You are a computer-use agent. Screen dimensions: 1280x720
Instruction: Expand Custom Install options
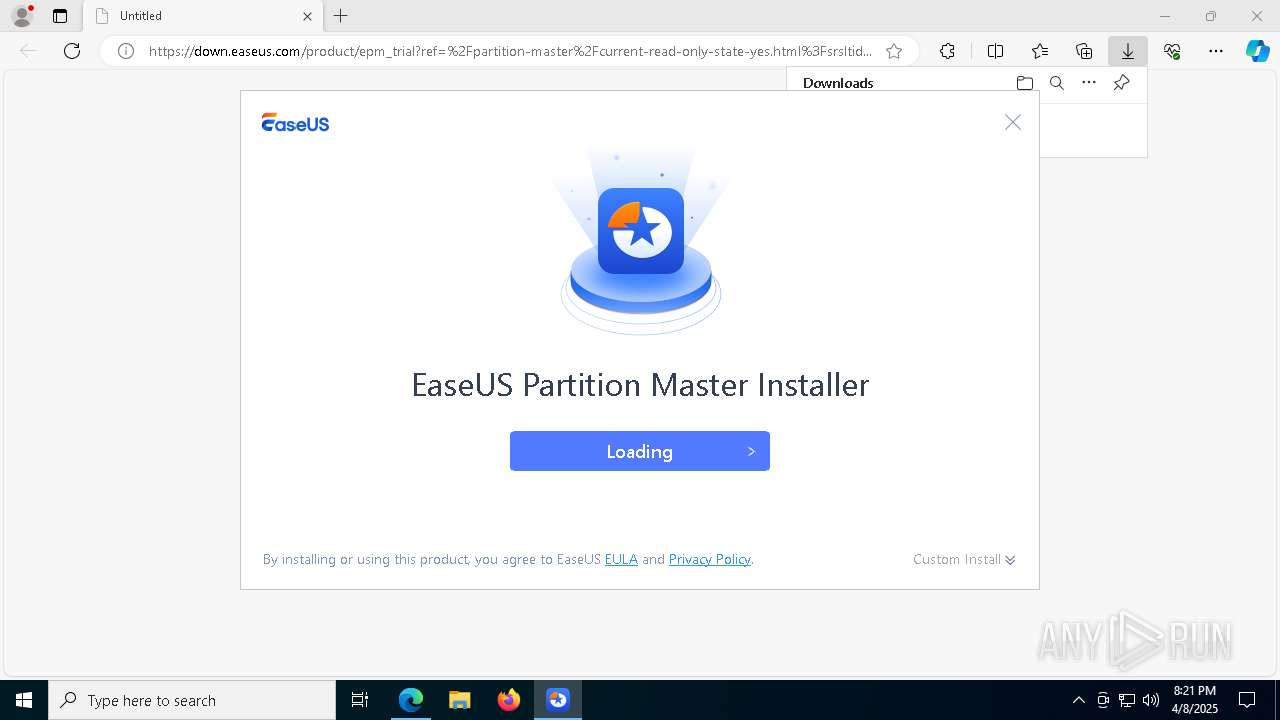[964, 559]
